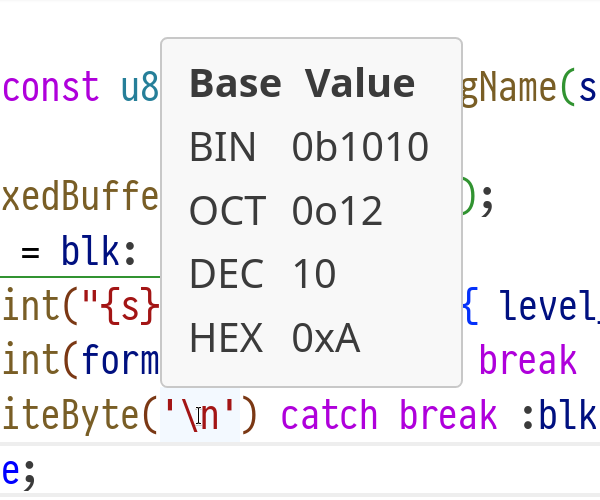600x500 pixels.
Task: Click the 'iteByte' function call text
Action: (x=68, y=414)
